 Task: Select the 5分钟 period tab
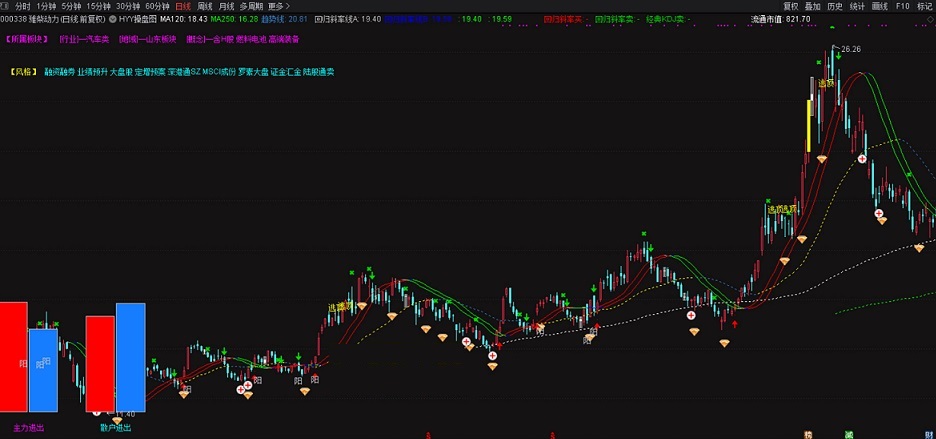(72, 7)
